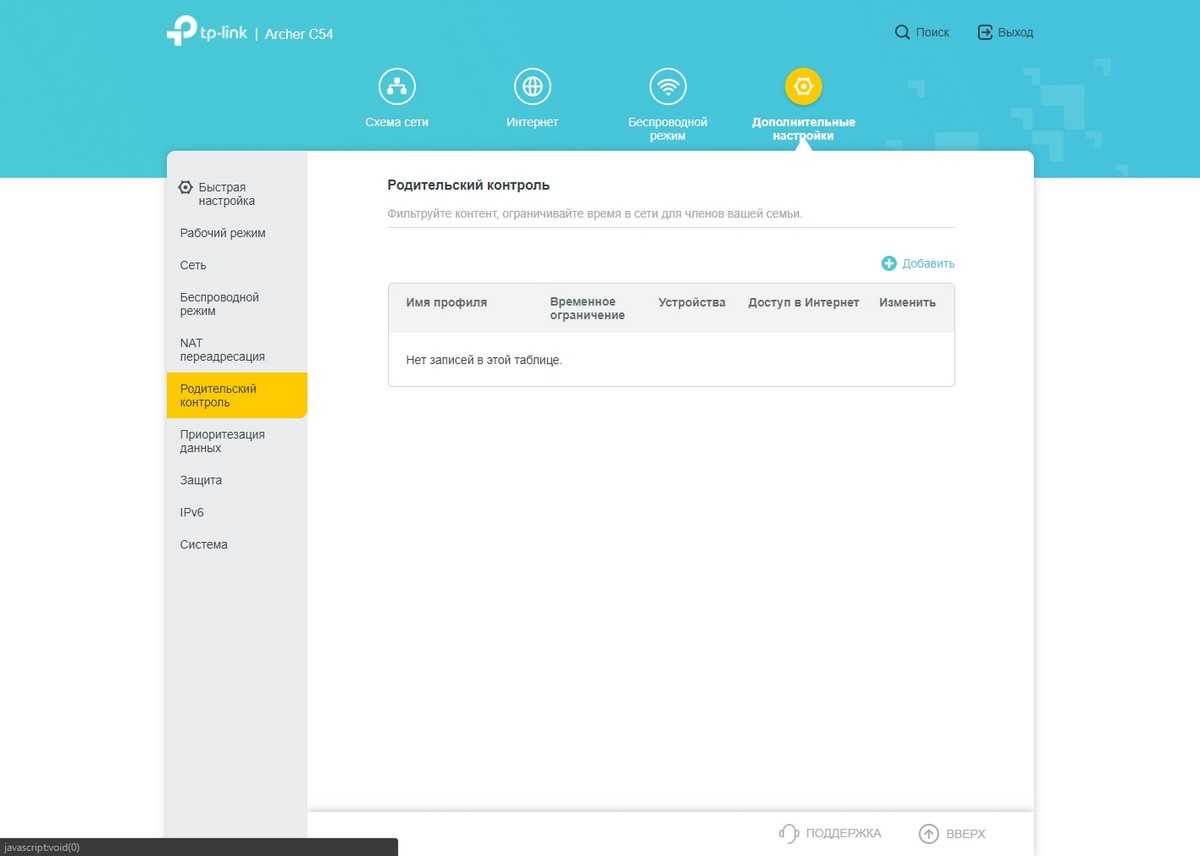This screenshot has height=856, width=1200.
Task: Go to the IPv6 settings page
Action: [x=192, y=512]
